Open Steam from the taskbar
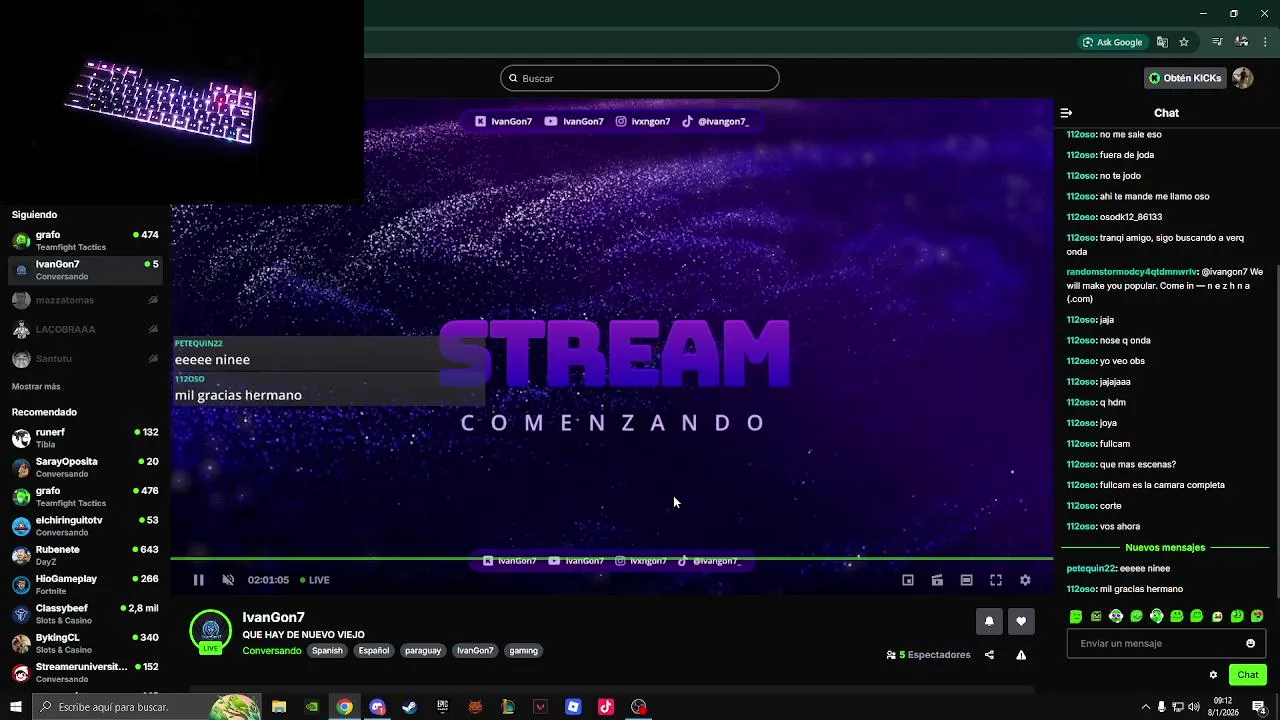The width and height of the screenshot is (1280, 720). 409,707
